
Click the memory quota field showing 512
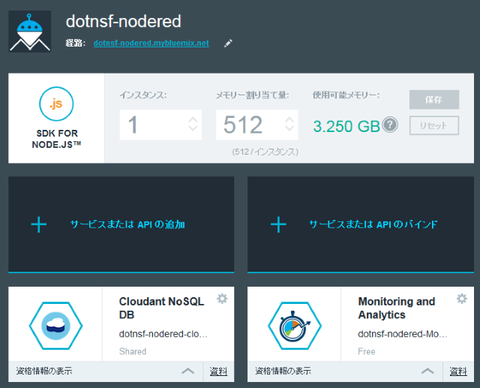coord(257,125)
